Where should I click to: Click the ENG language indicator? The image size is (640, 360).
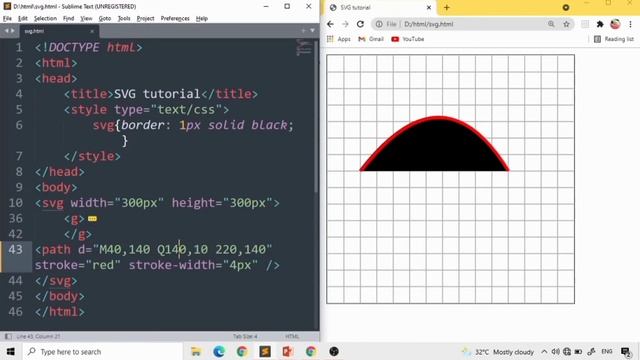coord(607,351)
